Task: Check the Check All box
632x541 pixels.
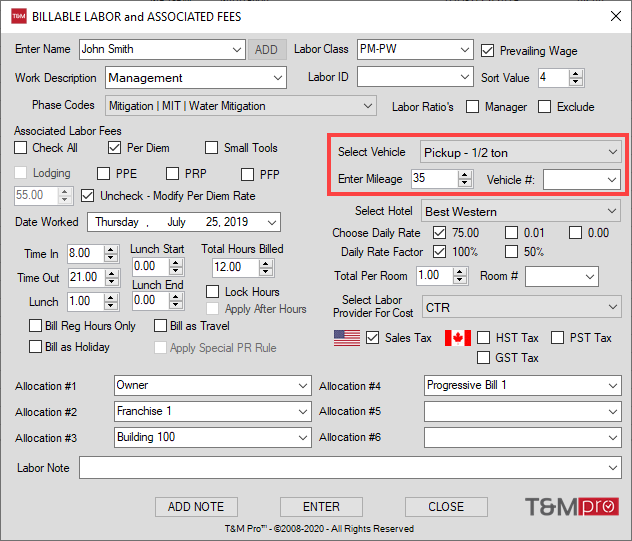Action: point(21,148)
